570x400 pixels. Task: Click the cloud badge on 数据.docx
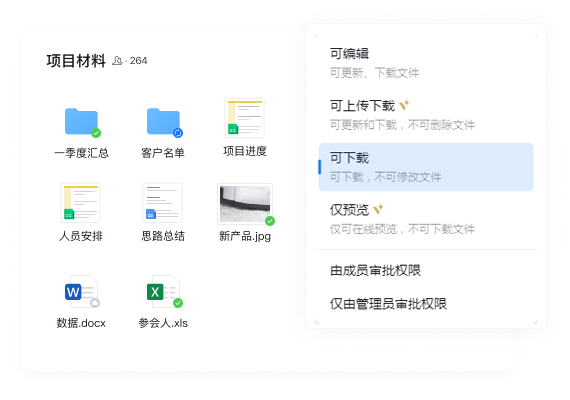pyautogui.click(x=95, y=303)
